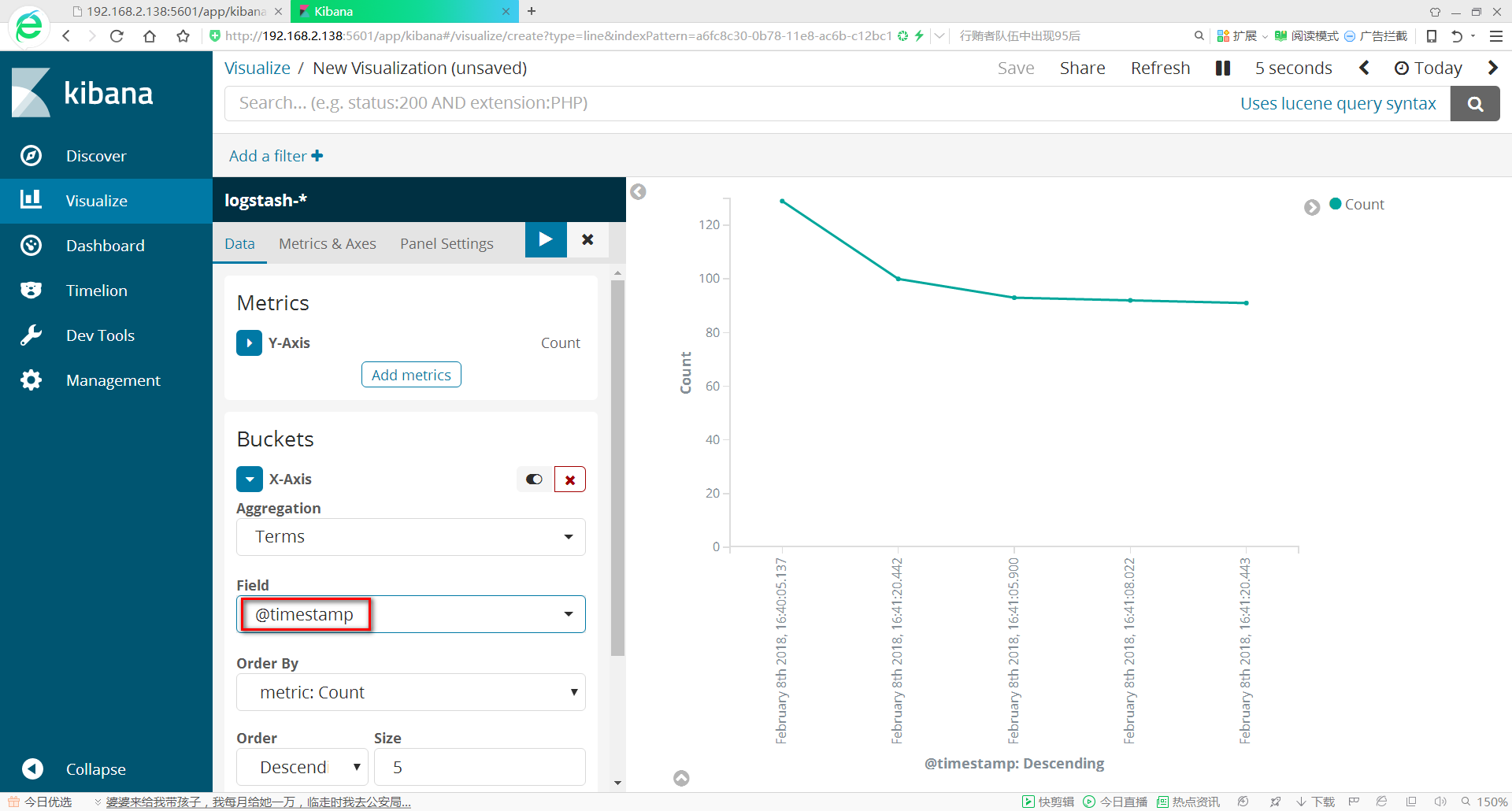Click the Visualize breadcrumb link
The image size is (1512, 811).
tap(258, 69)
